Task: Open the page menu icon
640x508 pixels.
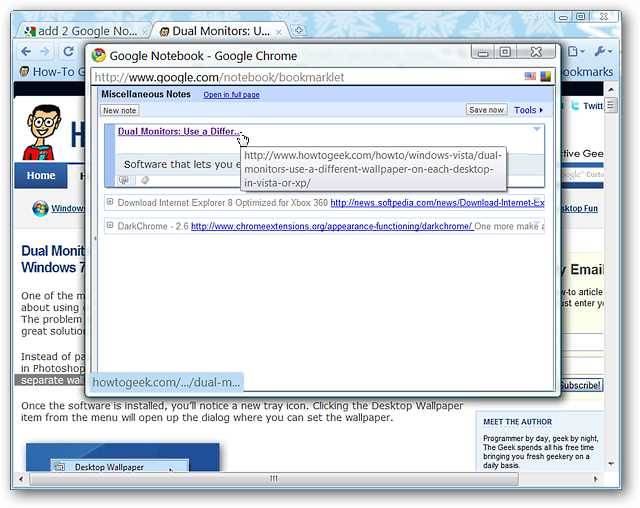Action: (576, 51)
